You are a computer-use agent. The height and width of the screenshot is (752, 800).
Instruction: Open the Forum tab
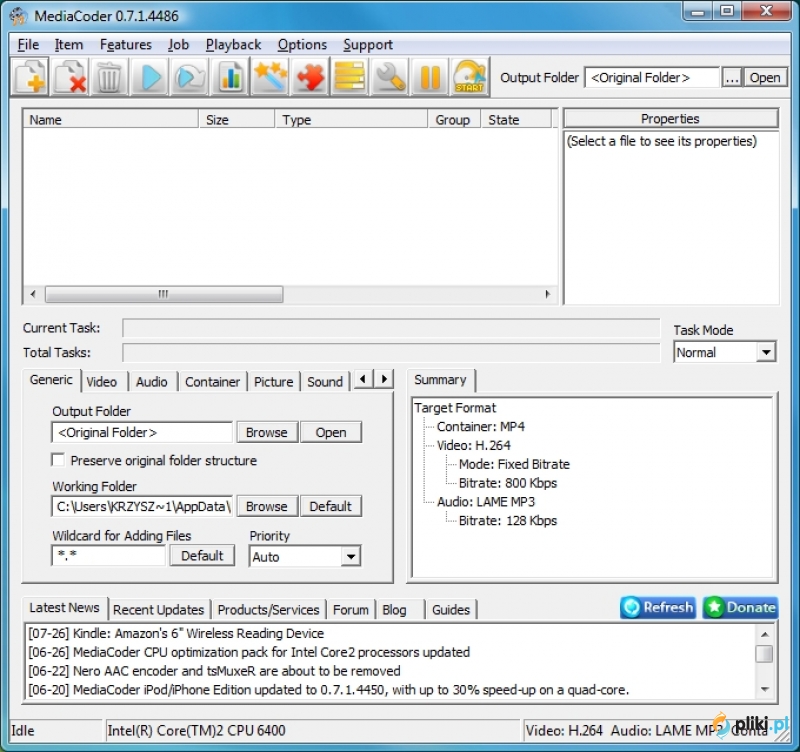coord(351,610)
